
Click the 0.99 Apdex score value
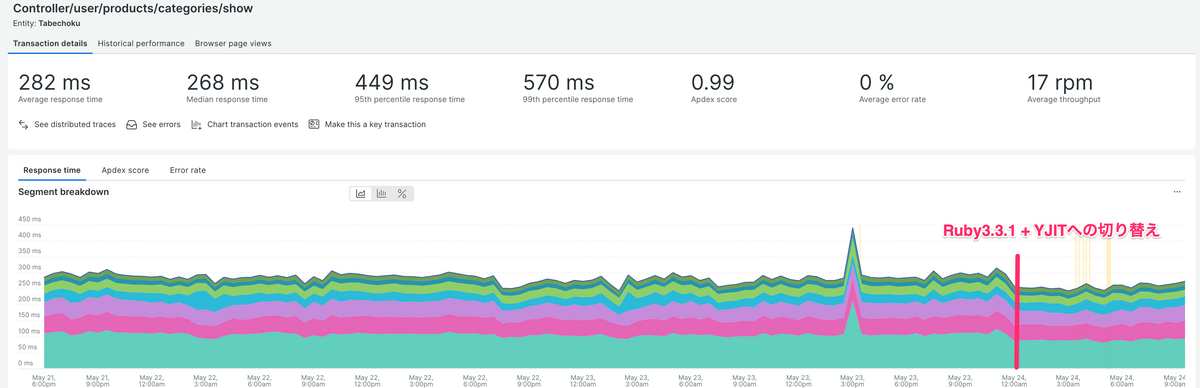713,83
